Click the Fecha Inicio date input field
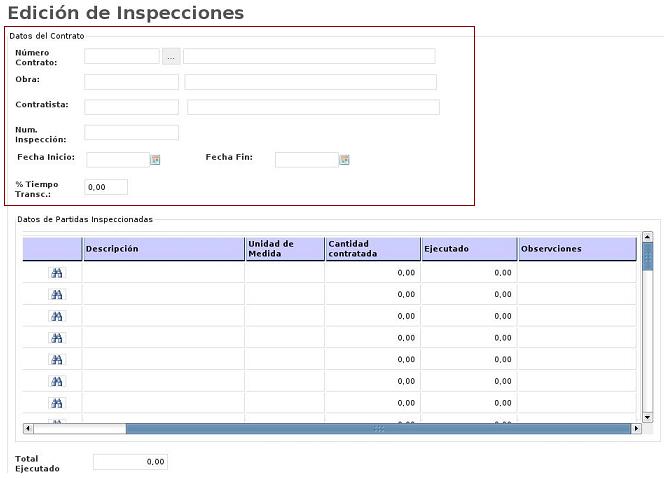The image size is (664, 478). 117,159
